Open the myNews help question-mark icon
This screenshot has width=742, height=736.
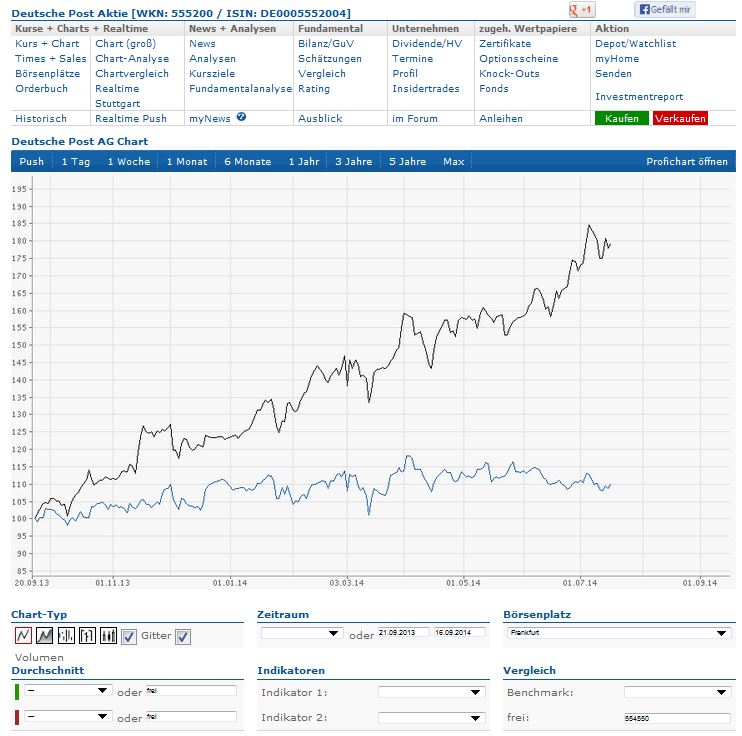pos(241,117)
